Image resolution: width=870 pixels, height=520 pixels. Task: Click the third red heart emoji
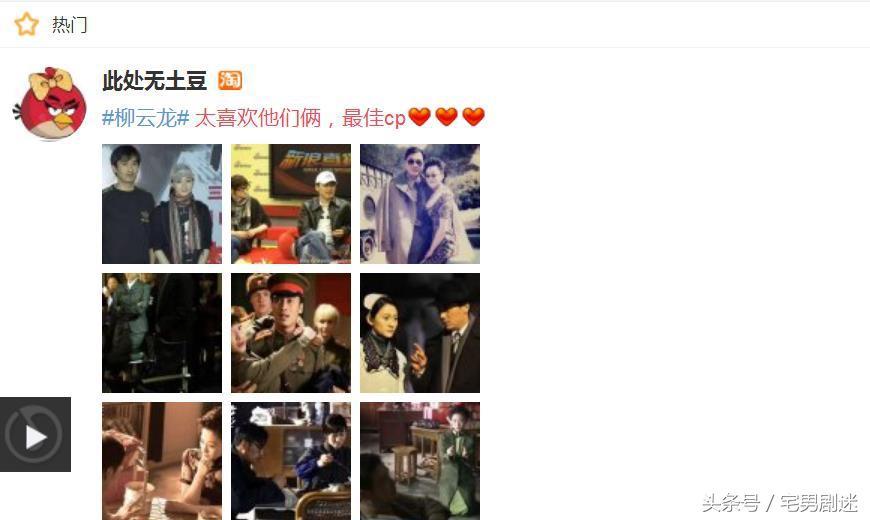pos(474,117)
